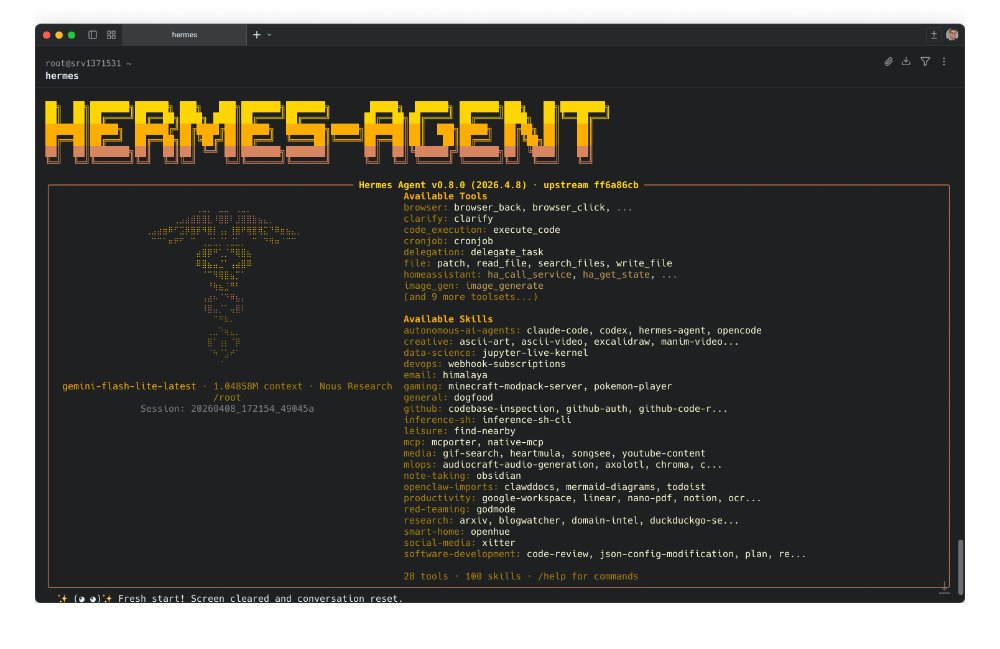This screenshot has height=649, width=1000.
Task: Click the 'openclaw-imports: clawddocs' line
Action: pyautogui.click(x=554, y=487)
